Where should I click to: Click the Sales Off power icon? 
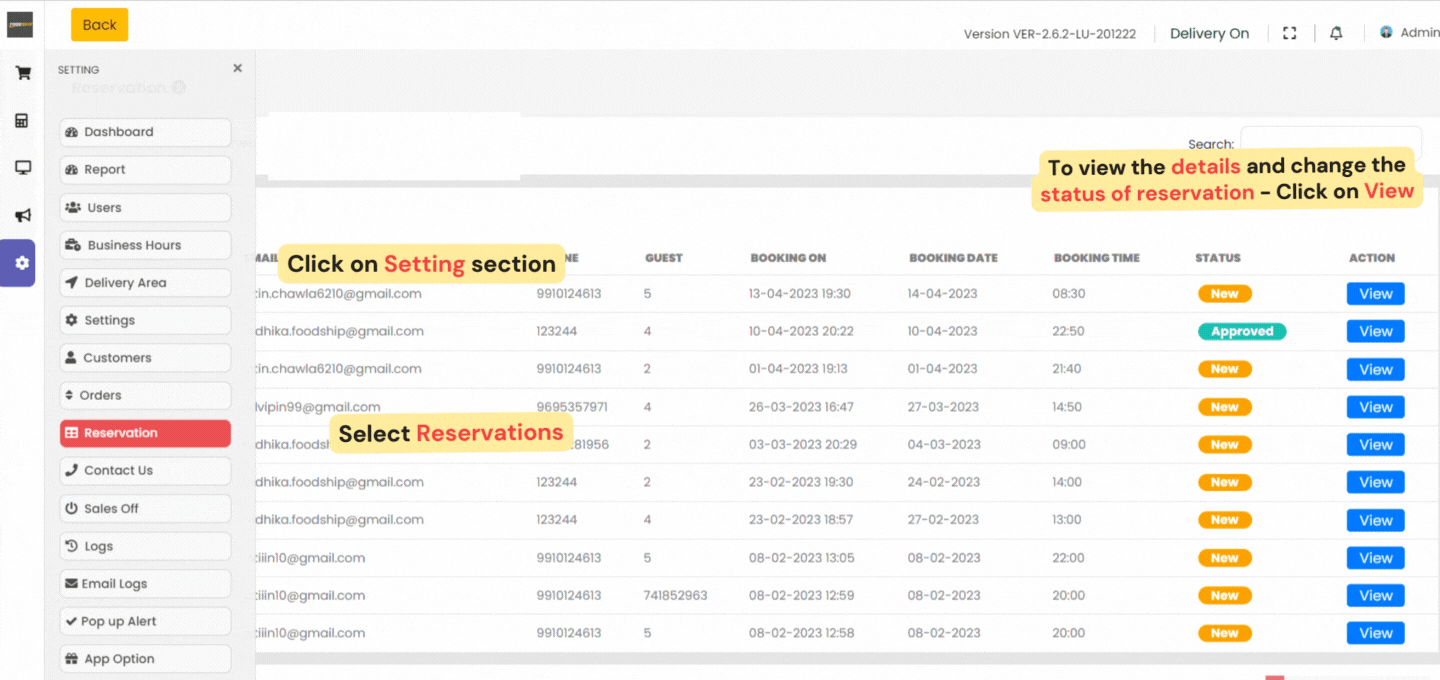click(71, 508)
